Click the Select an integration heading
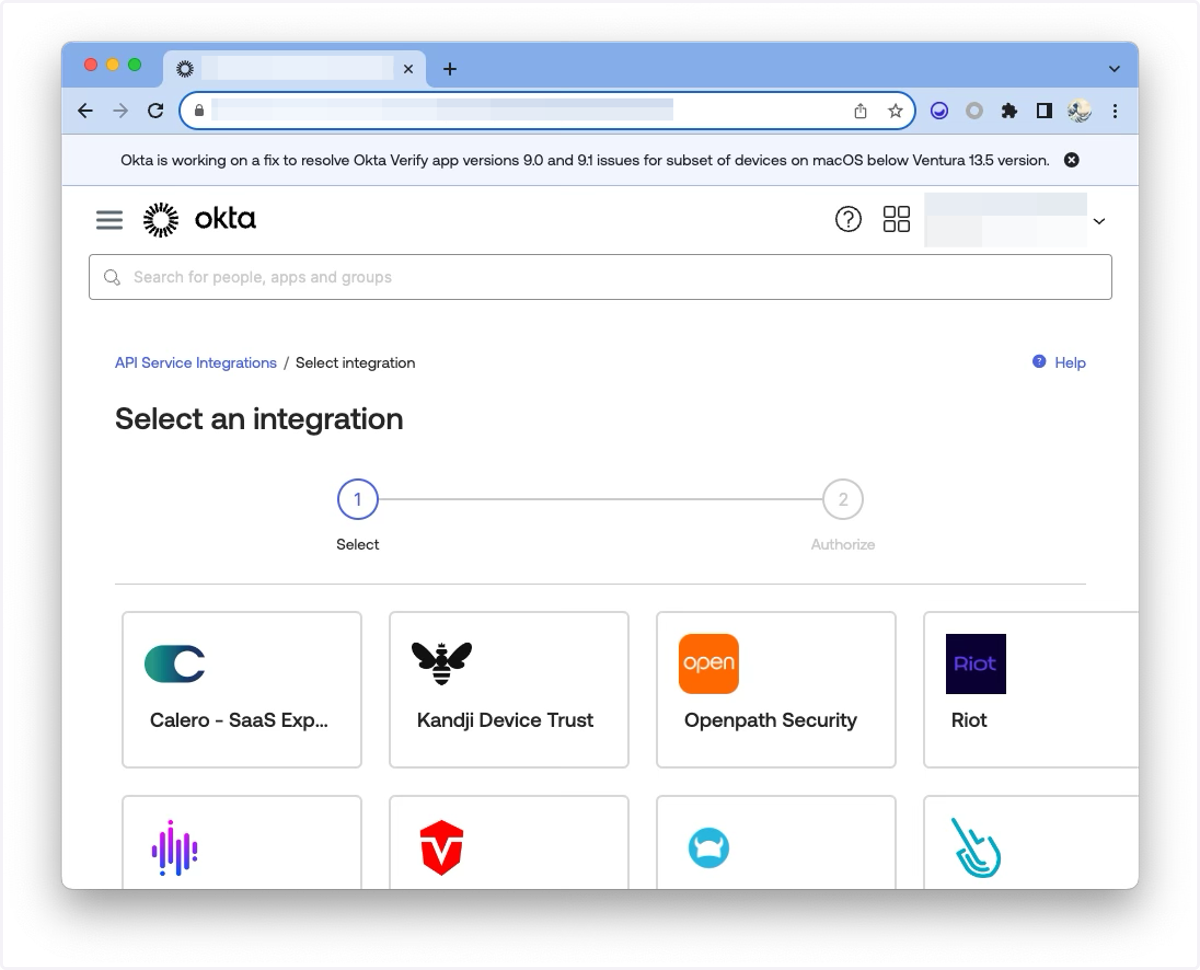 click(x=259, y=419)
